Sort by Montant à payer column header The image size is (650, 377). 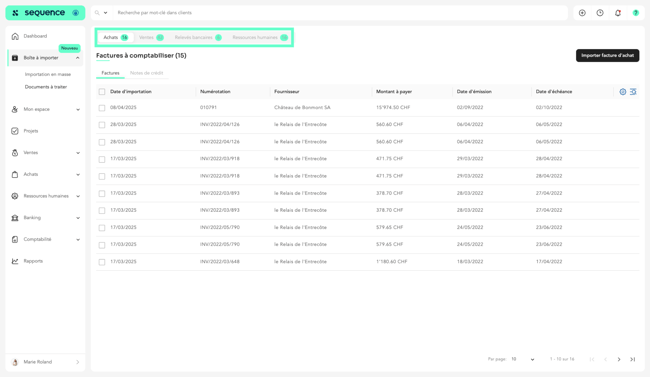[x=394, y=92]
